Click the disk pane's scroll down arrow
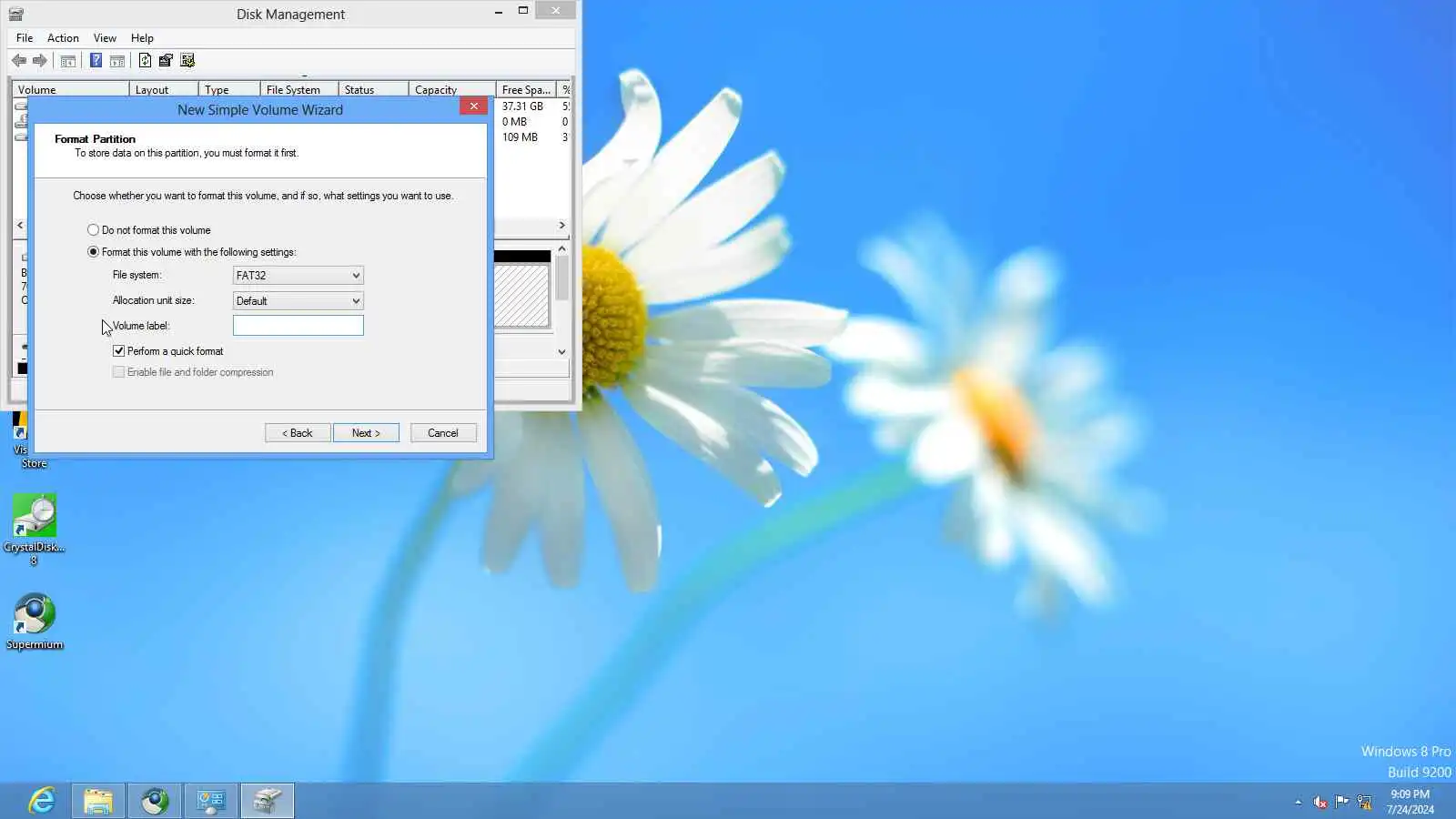1456x819 pixels. coord(561,351)
